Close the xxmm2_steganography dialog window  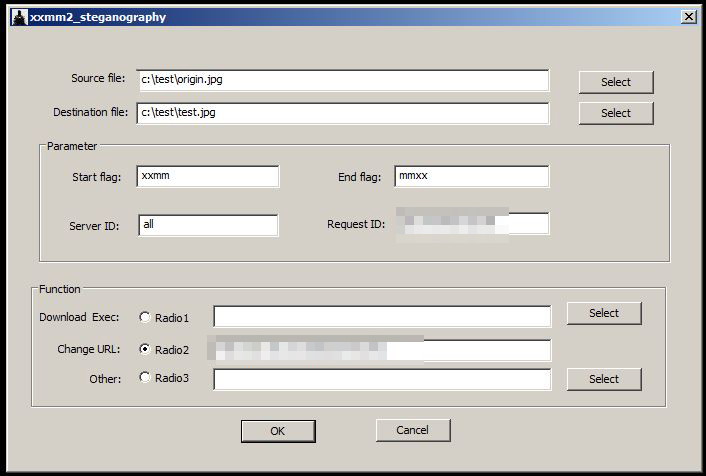688,17
